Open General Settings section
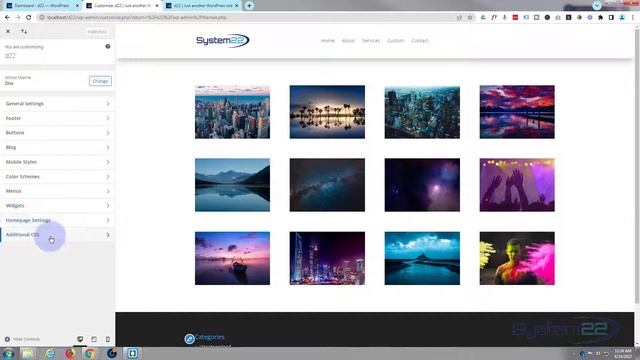The image size is (640, 360). click(x=58, y=104)
